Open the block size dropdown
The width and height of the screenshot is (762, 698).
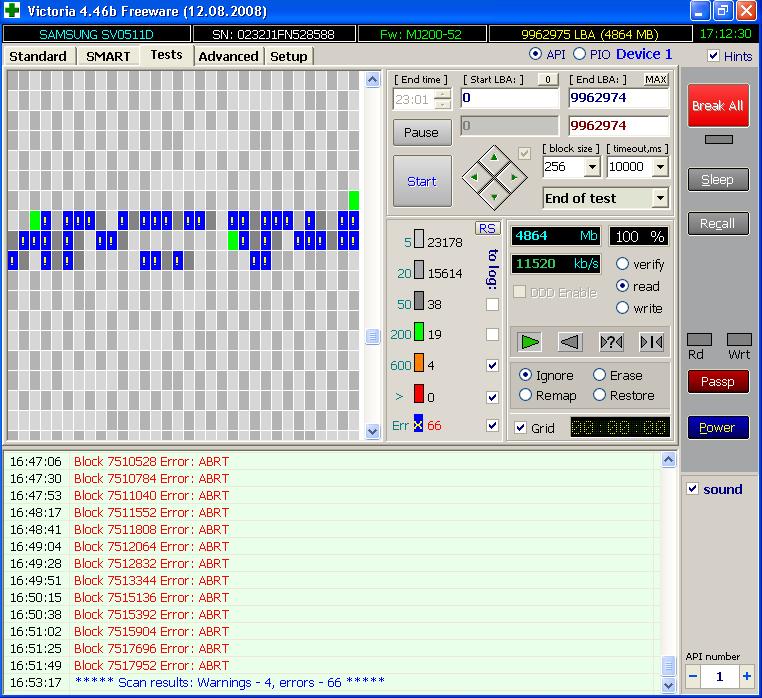(x=591, y=168)
